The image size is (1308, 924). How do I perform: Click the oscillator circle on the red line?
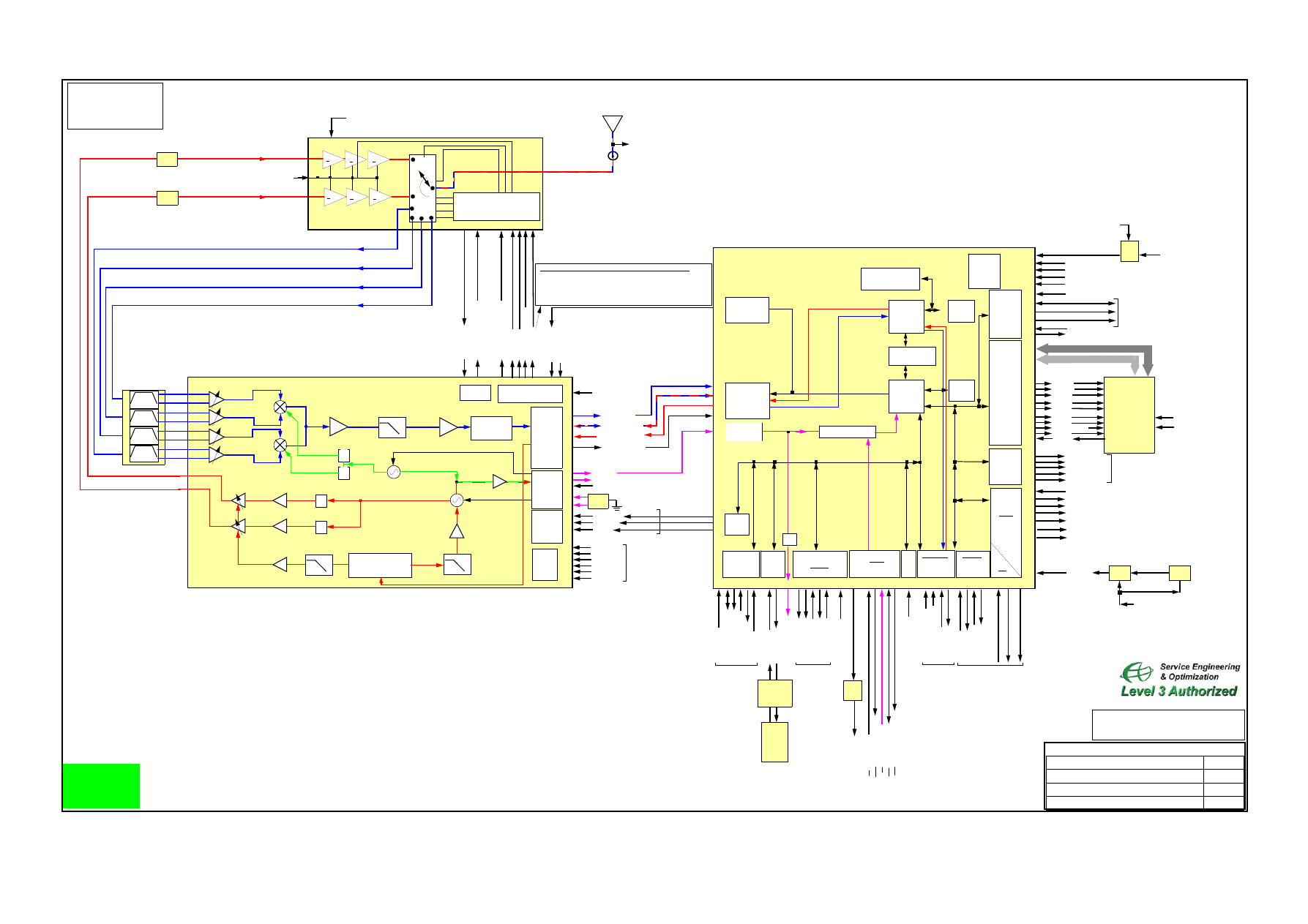(x=456, y=500)
